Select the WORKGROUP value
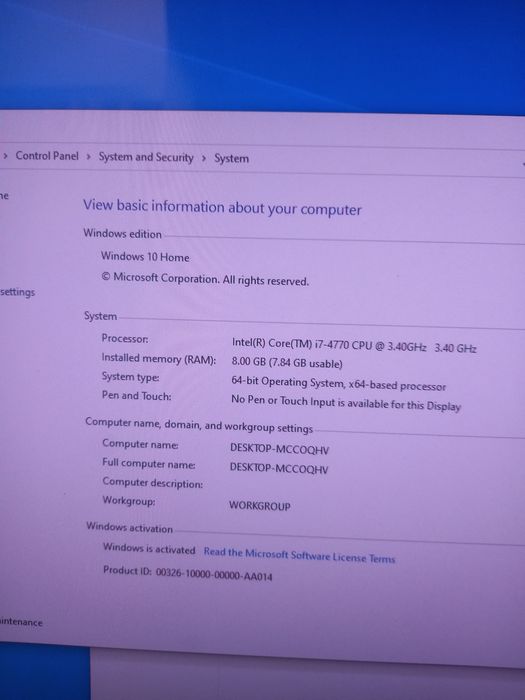 [x=260, y=505]
